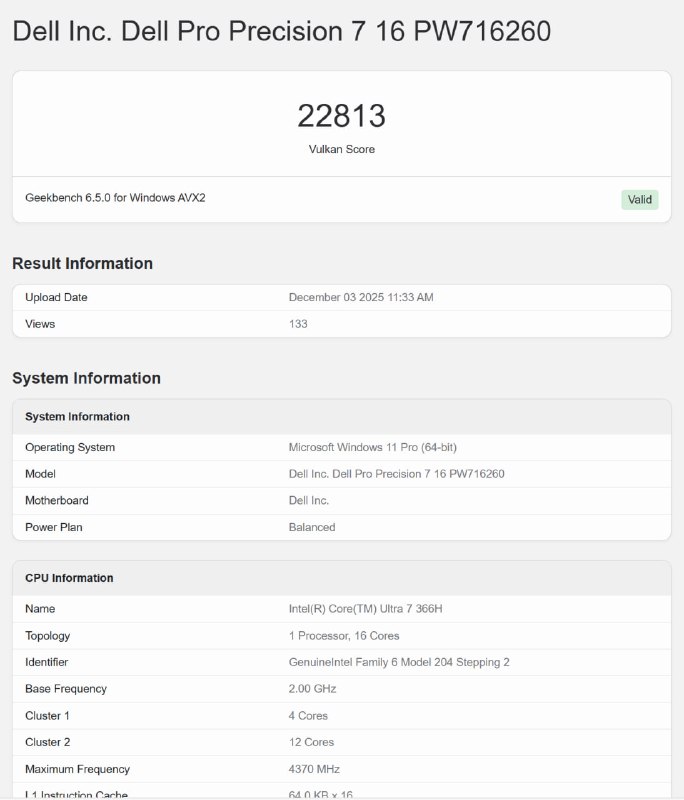The height and width of the screenshot is (800, 684).
Task: Click the Operating System label
Action: pos(70,447)
